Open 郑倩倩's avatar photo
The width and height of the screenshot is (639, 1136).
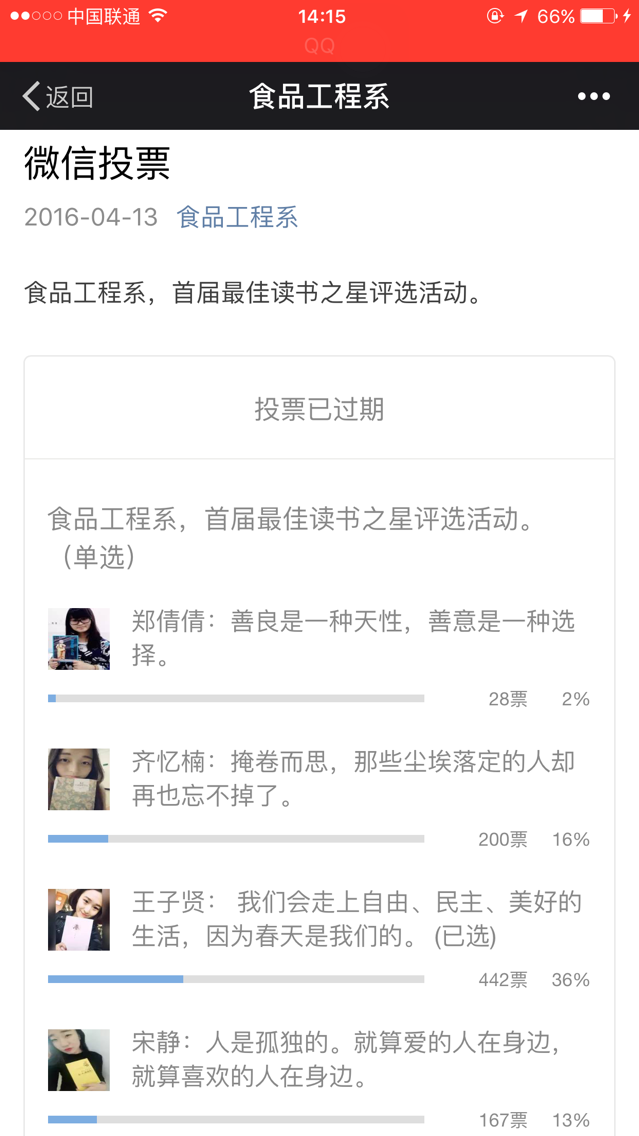coord(79,638)
